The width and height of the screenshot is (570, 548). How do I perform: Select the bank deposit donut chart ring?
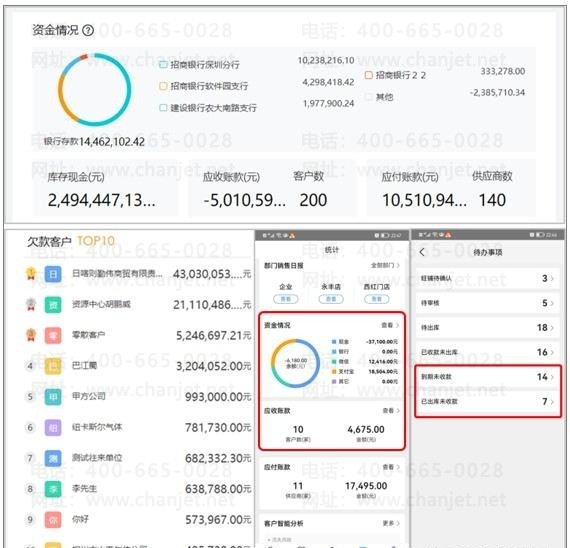(x=95, y=89)
